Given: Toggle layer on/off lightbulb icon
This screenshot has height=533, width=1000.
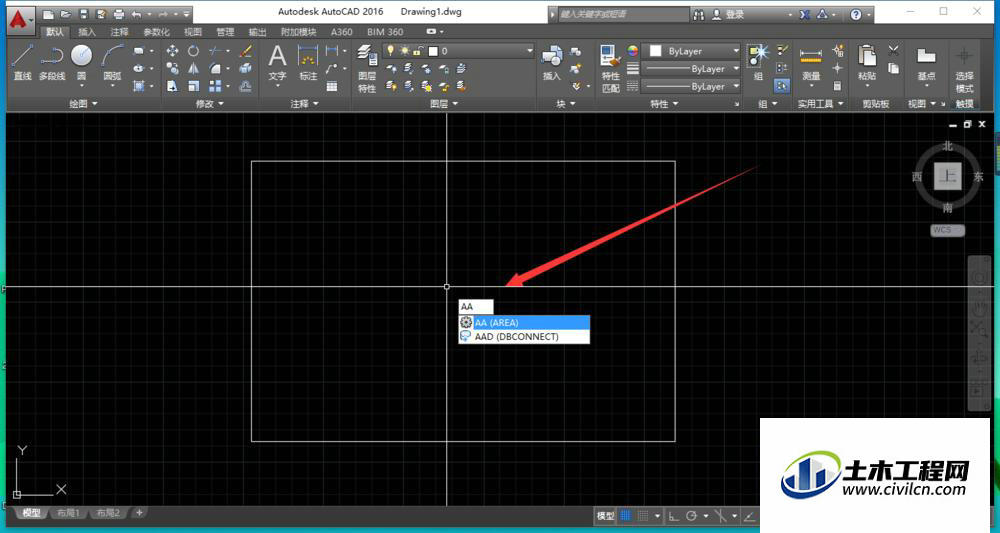Looking at the screenshot, I should click(x=391, y=51).
